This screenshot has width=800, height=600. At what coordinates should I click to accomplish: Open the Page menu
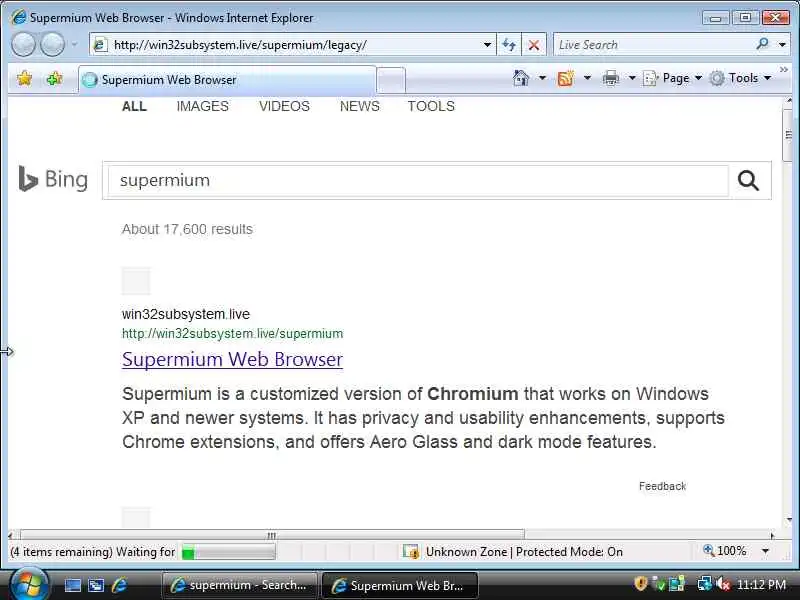coord(672,78)
